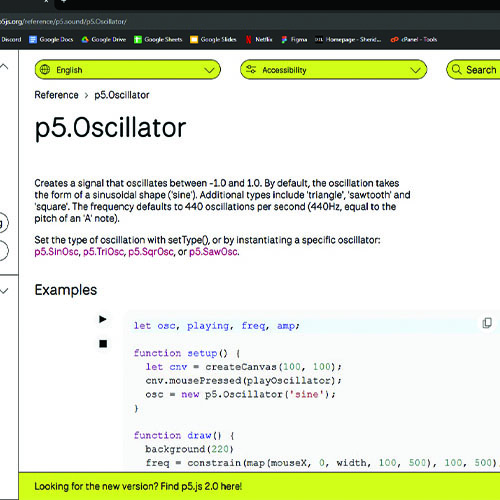Stop the example with the stop button
The width and height of the screenshot is (500, 500).
pyautogui.click(x=103, y=343)
